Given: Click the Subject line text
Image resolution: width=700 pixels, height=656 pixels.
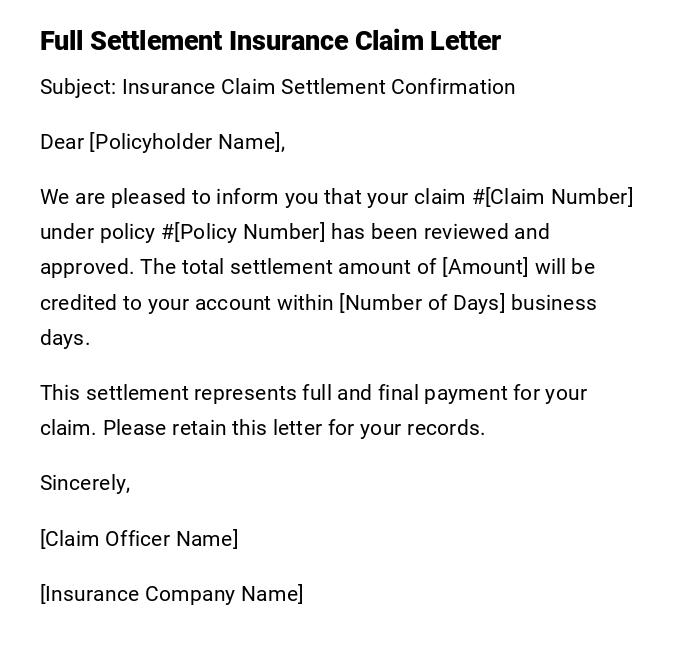Looking at the screenshot, I should coord(277,87).
